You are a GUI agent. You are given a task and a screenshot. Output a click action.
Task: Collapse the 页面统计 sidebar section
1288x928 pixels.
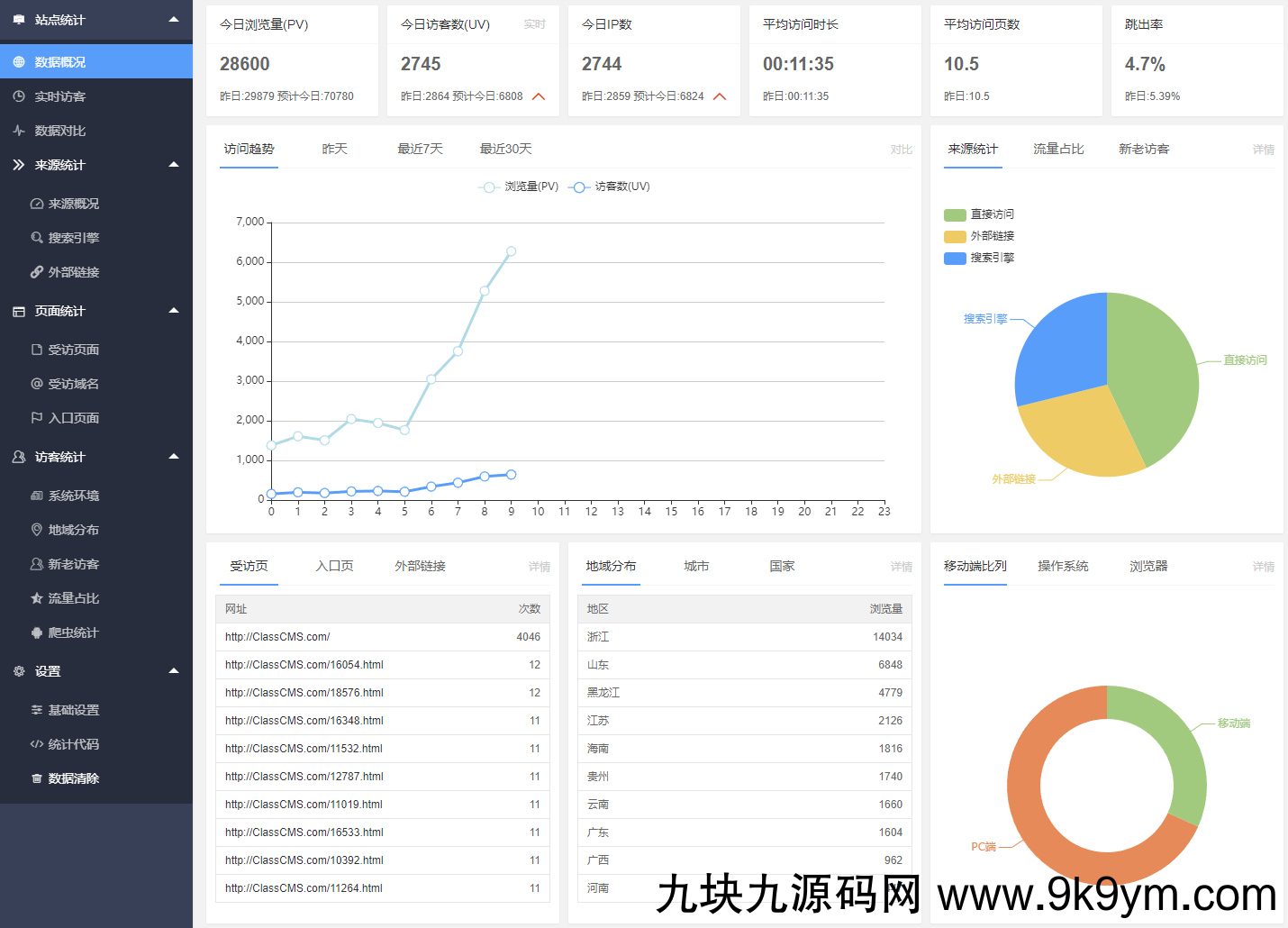click(174, 311)
